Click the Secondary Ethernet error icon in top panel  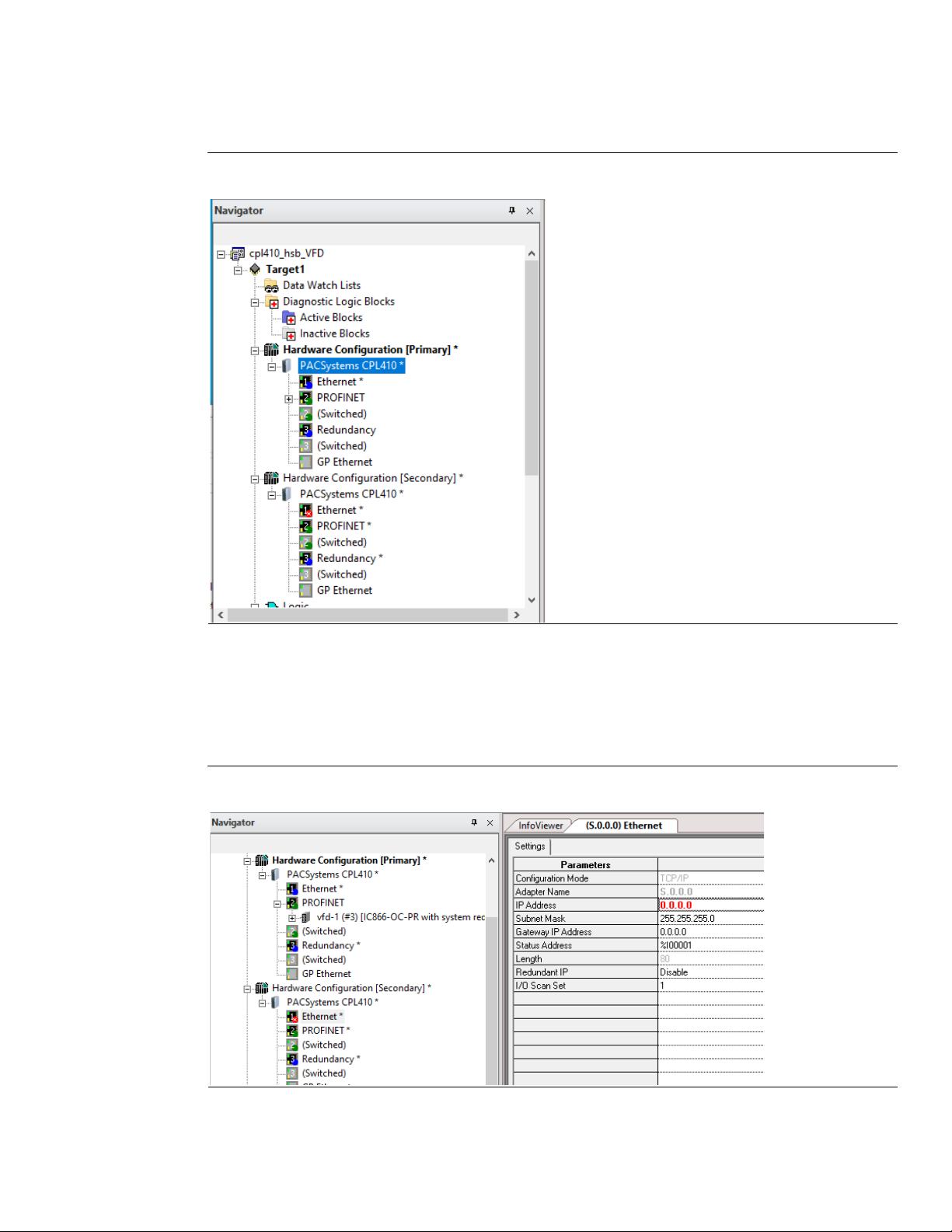coord(306,510)
